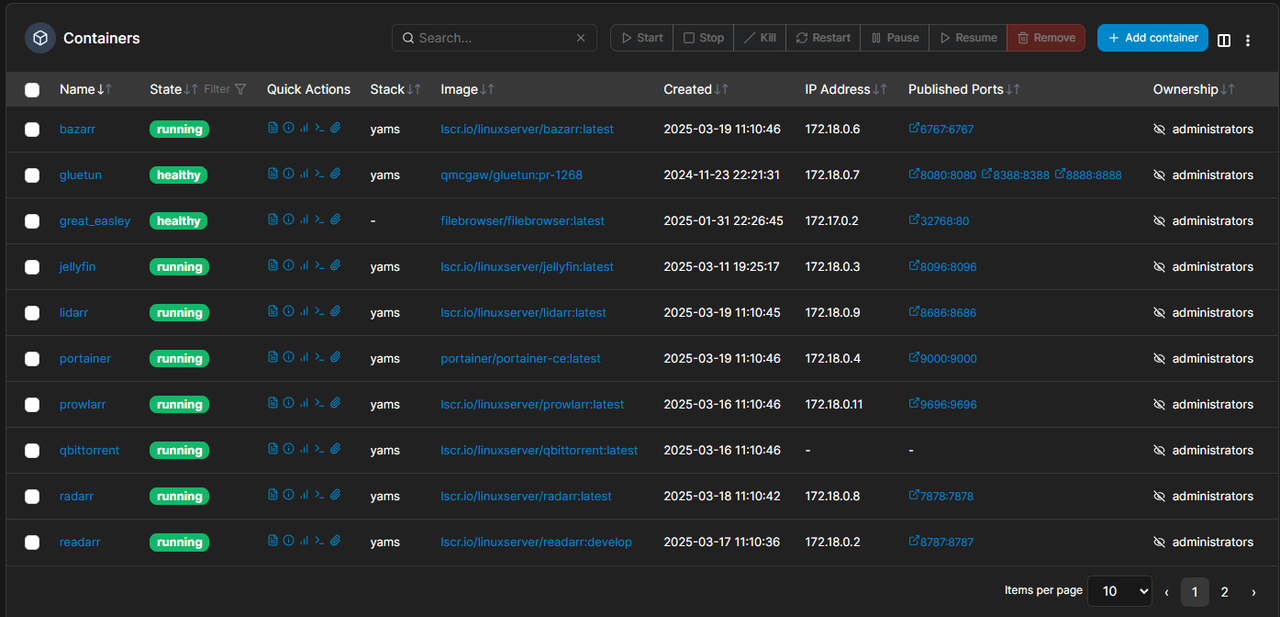This screenshot has width=1280, height=617.
Task: Open the qmcgaw/gluetun:pr-1268 image link
Action: point(511,175)
